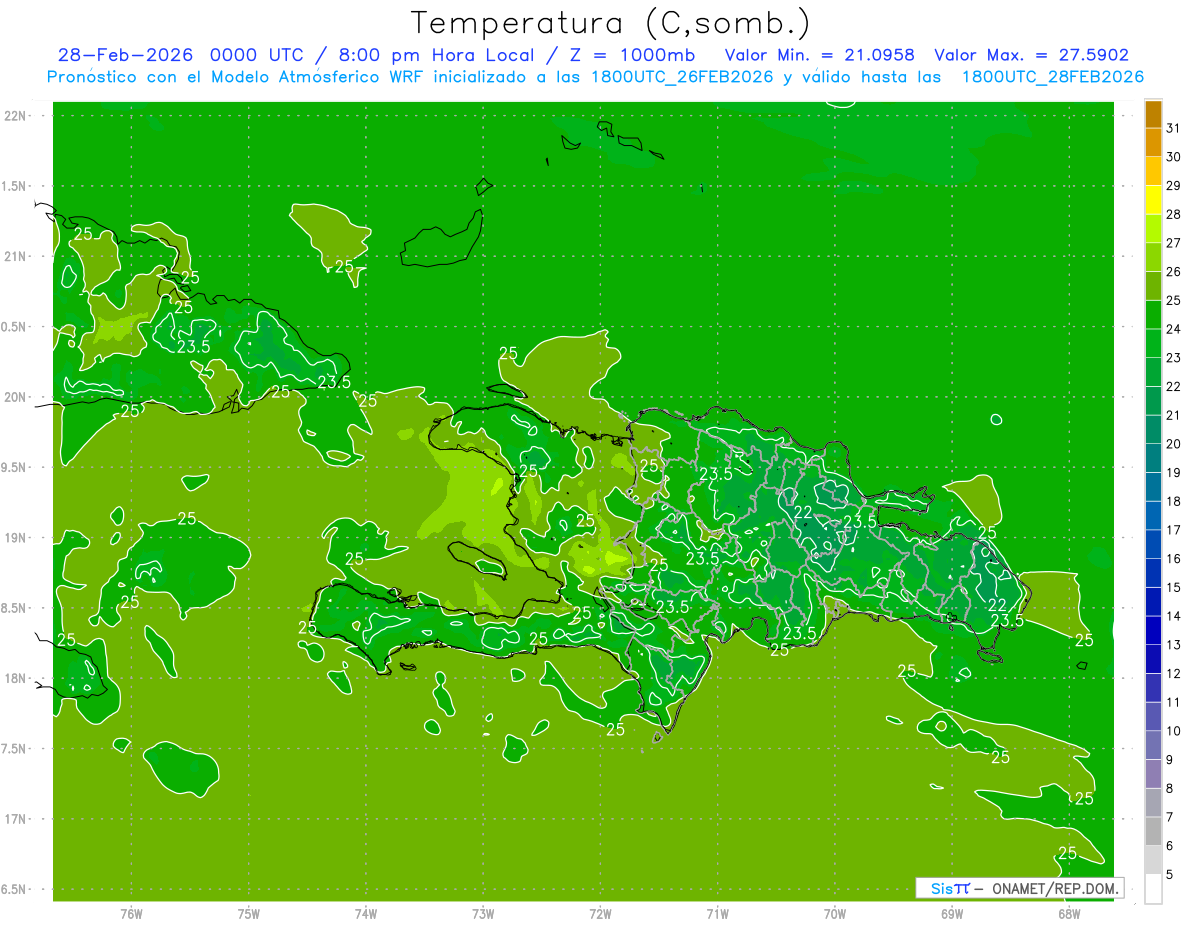Click legend value 24 on the color bar
The image size is (1200, 927).
pos(1173,329)
